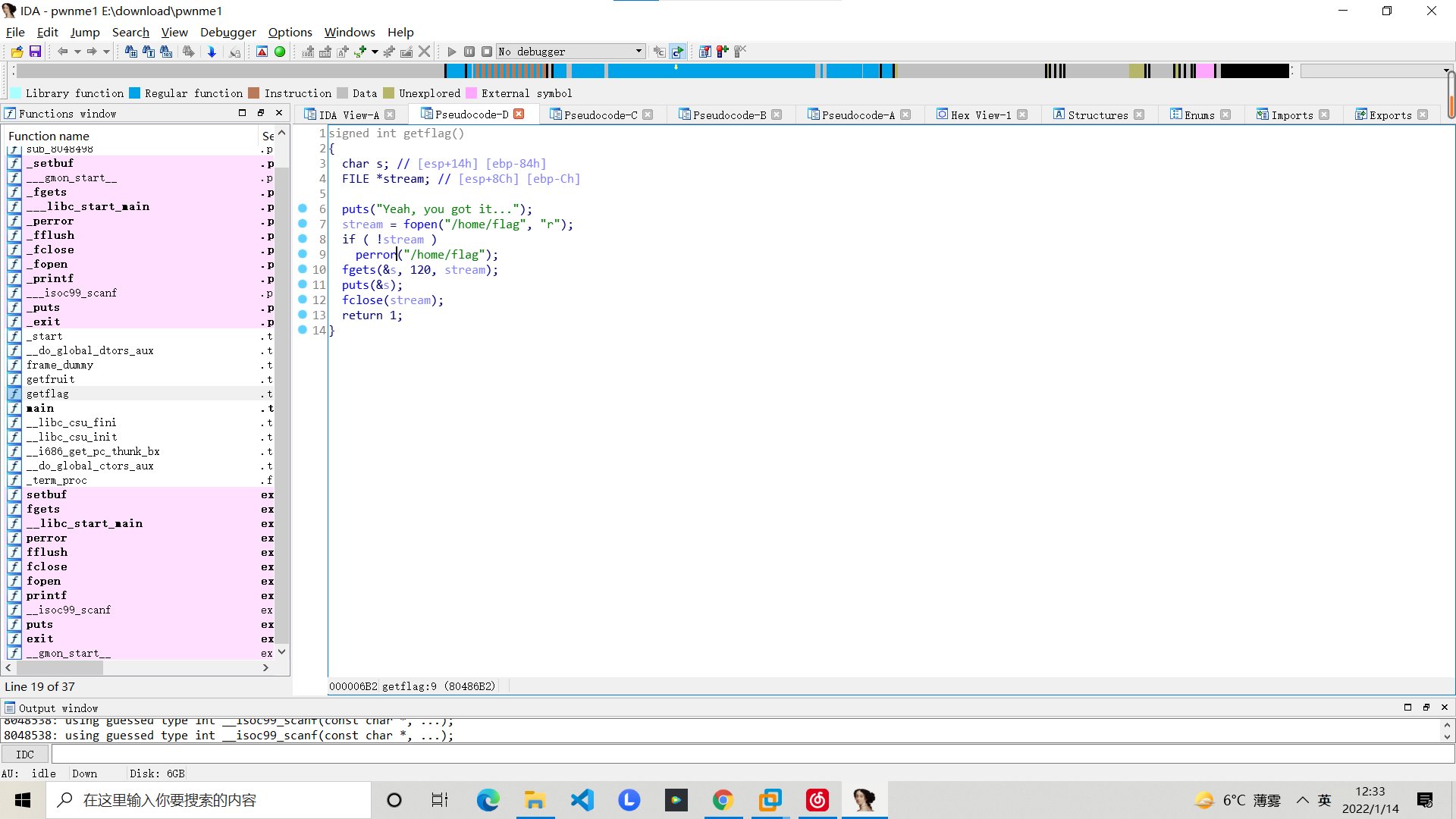1456x819 pixels.
Task: Click the Open file toolbar icon
Action: pos(17,52)
